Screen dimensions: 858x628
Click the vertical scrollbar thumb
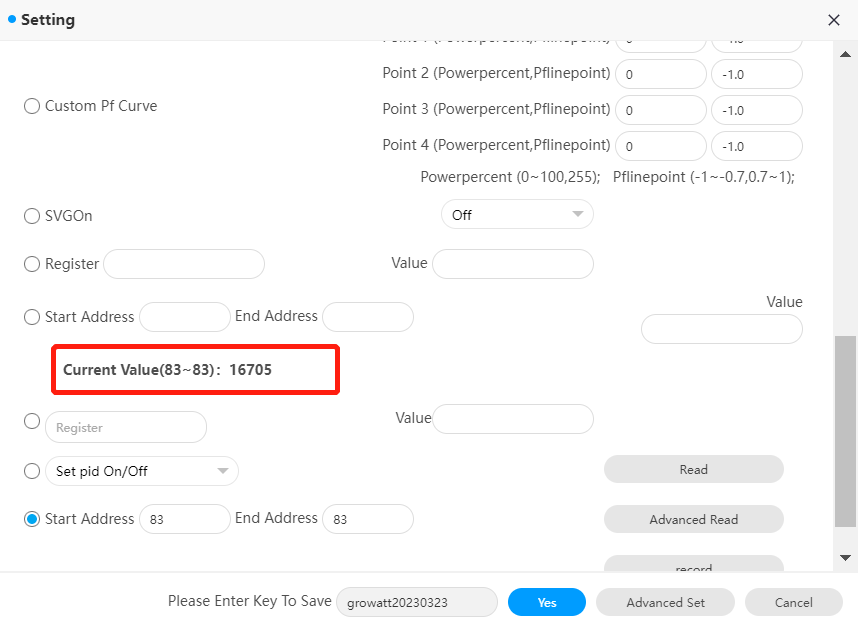click(x=845, y=431)
